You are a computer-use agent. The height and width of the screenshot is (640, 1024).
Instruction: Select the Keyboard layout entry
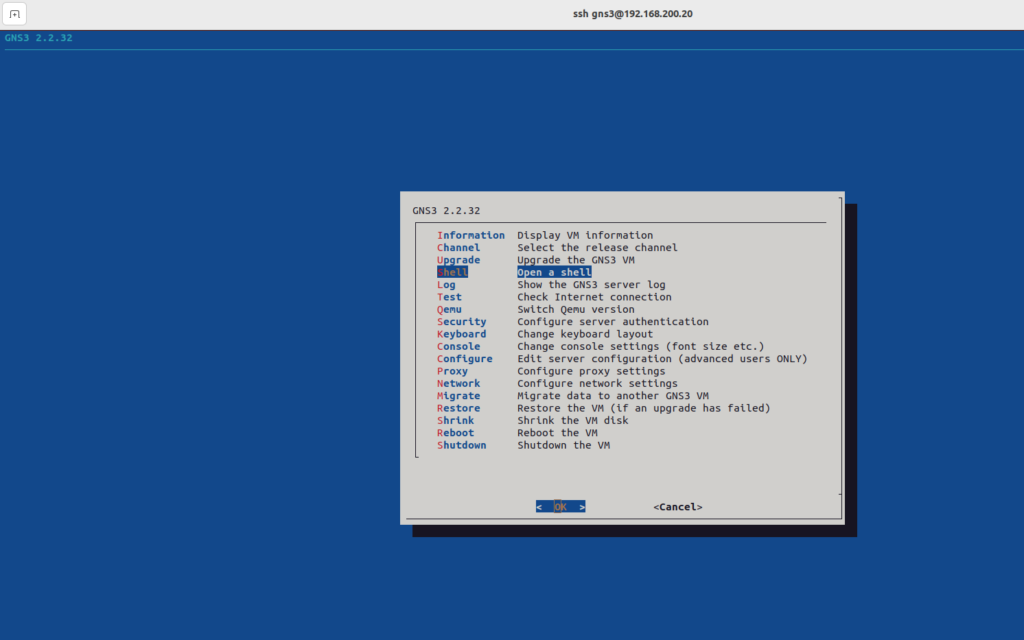point(461,334)
